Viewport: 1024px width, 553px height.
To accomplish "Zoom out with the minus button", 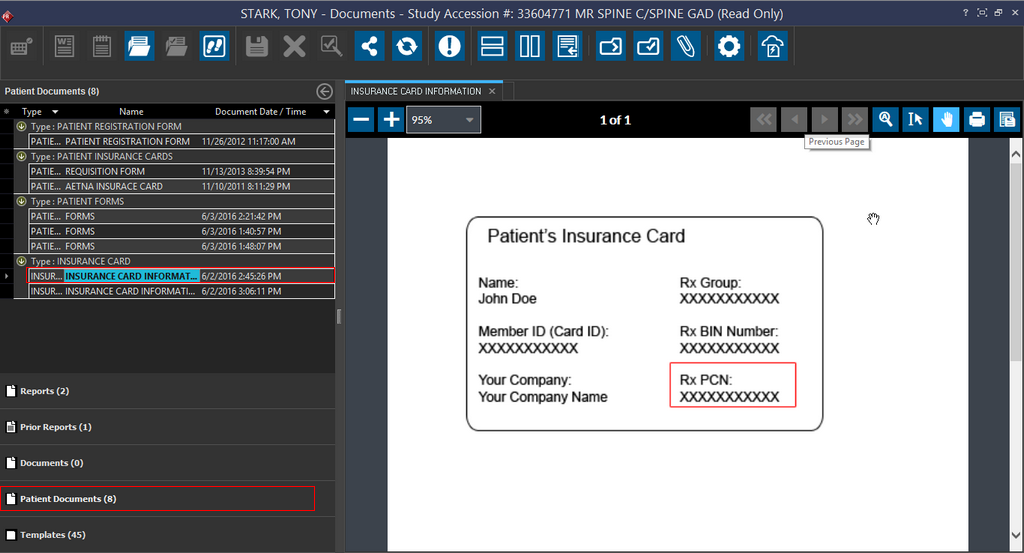I will point(362,120).
